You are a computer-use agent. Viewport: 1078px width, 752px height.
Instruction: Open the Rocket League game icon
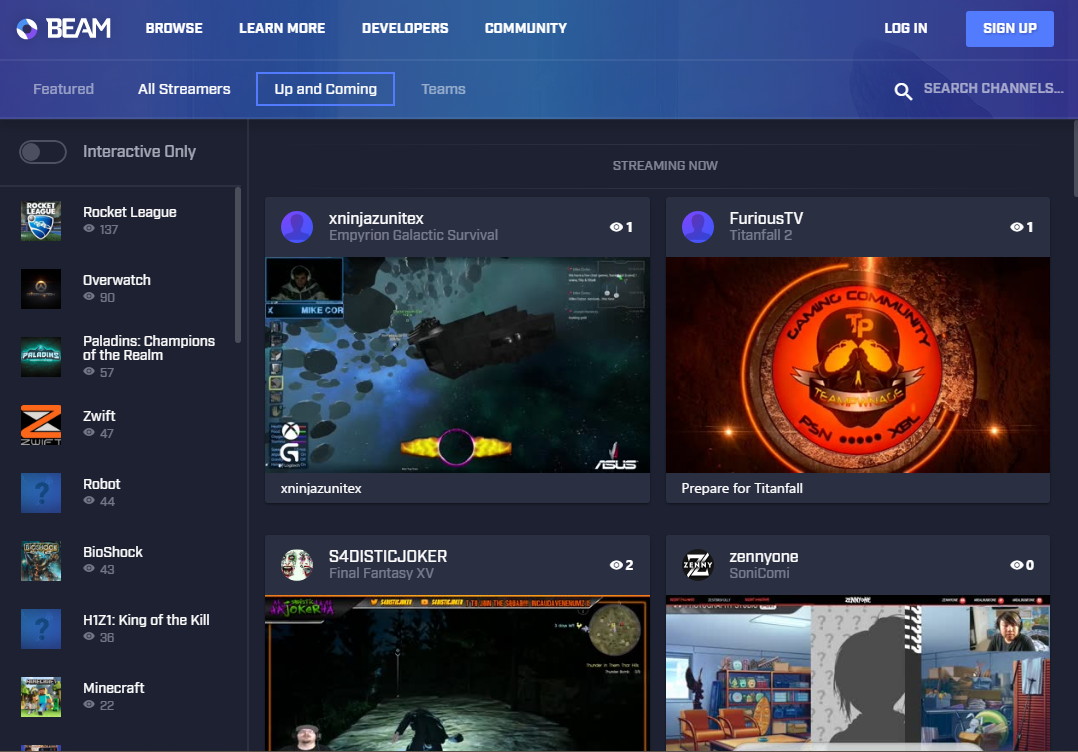click(x=41, y=221)
